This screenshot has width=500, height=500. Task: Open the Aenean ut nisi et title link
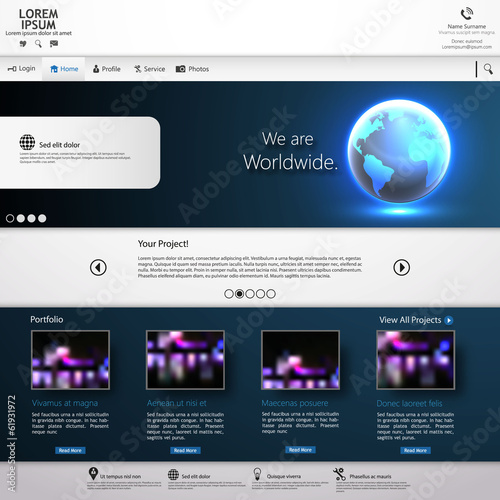pos(177,403)
